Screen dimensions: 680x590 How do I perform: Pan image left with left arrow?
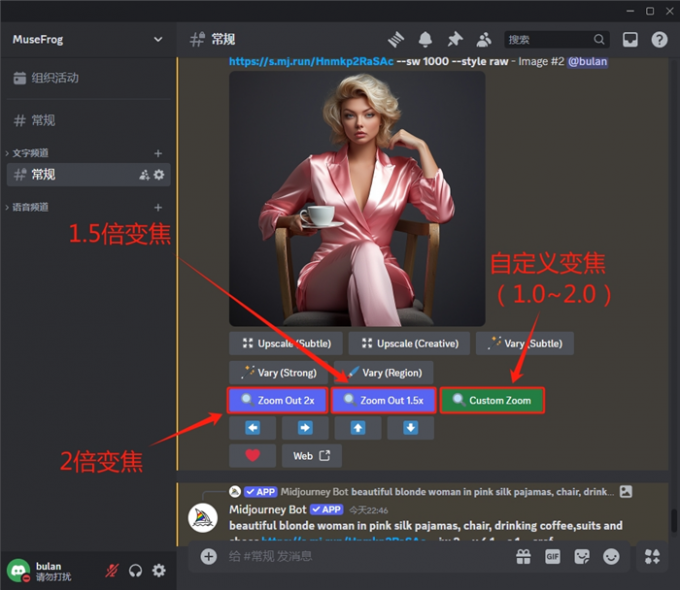click(x=252, y=428)
